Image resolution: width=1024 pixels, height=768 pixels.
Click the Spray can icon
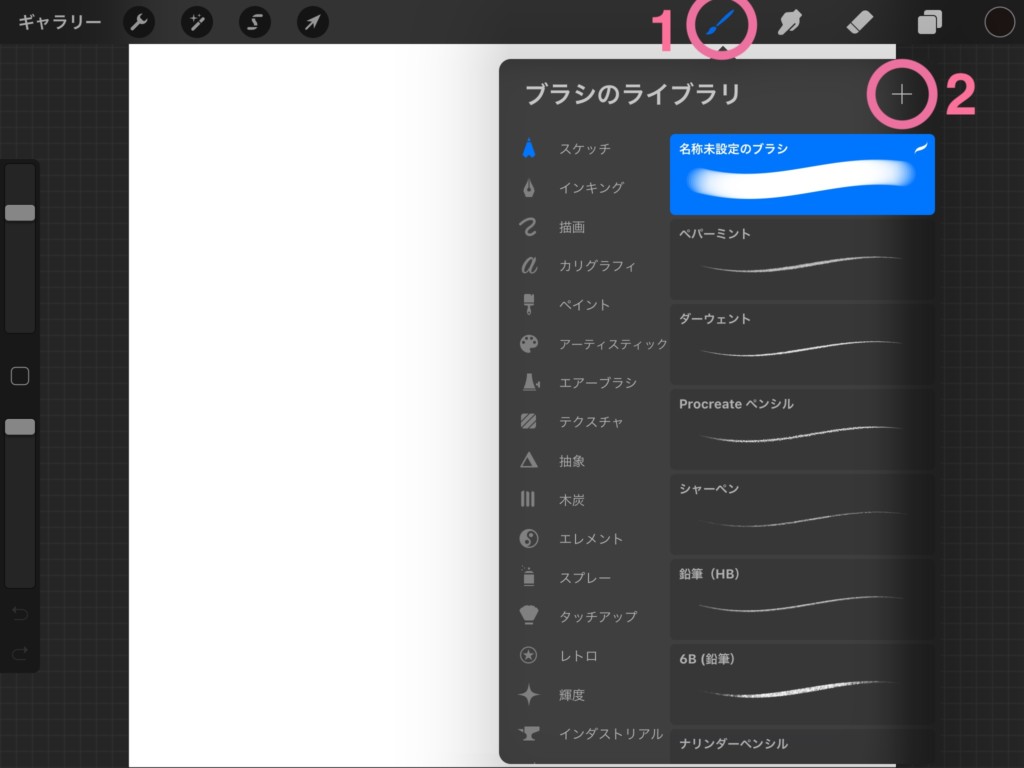(529, 576)
